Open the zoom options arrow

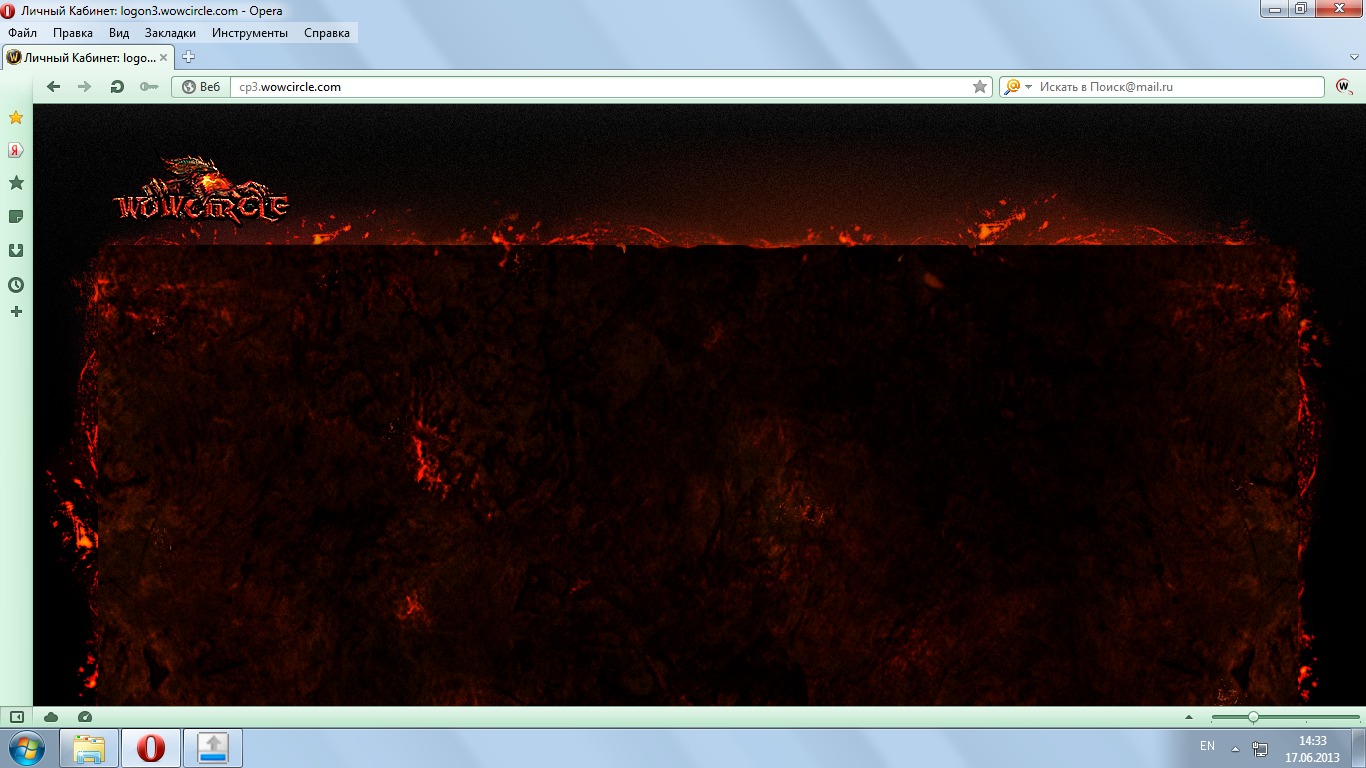pyautogui.click(x=1189, y=717)
